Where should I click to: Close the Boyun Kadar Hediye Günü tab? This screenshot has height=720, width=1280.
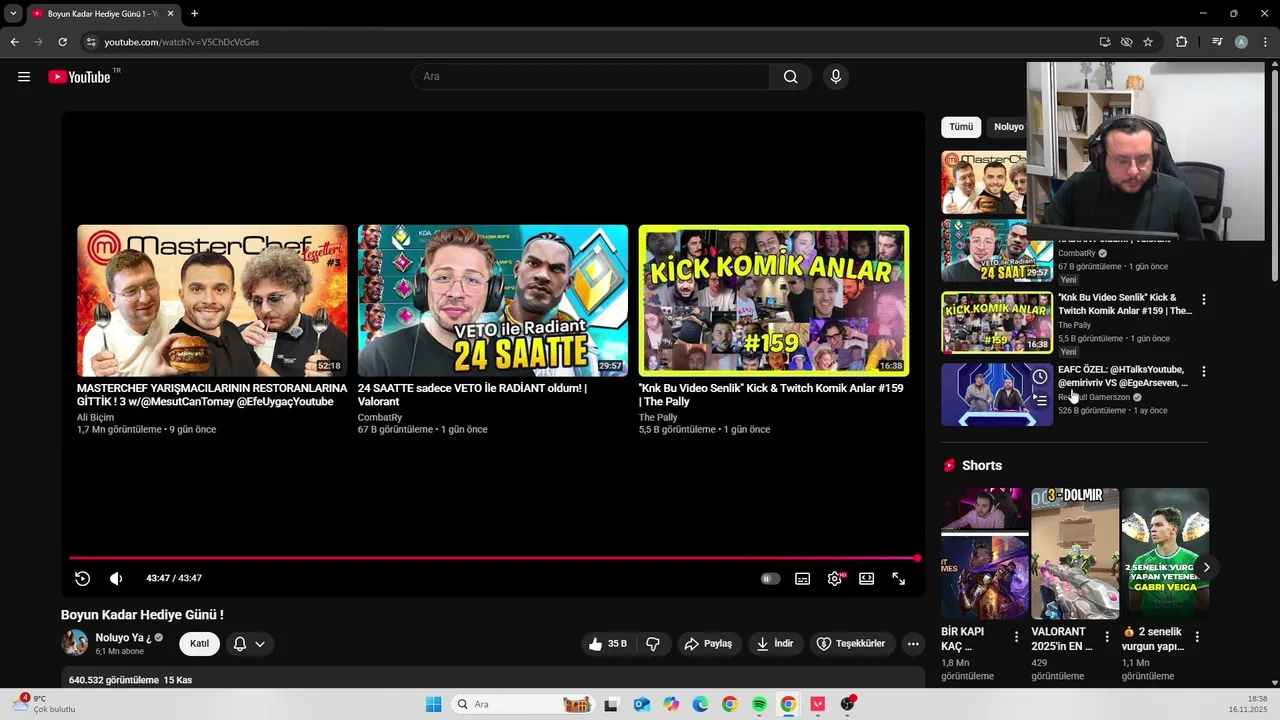[x=170, y=14]
